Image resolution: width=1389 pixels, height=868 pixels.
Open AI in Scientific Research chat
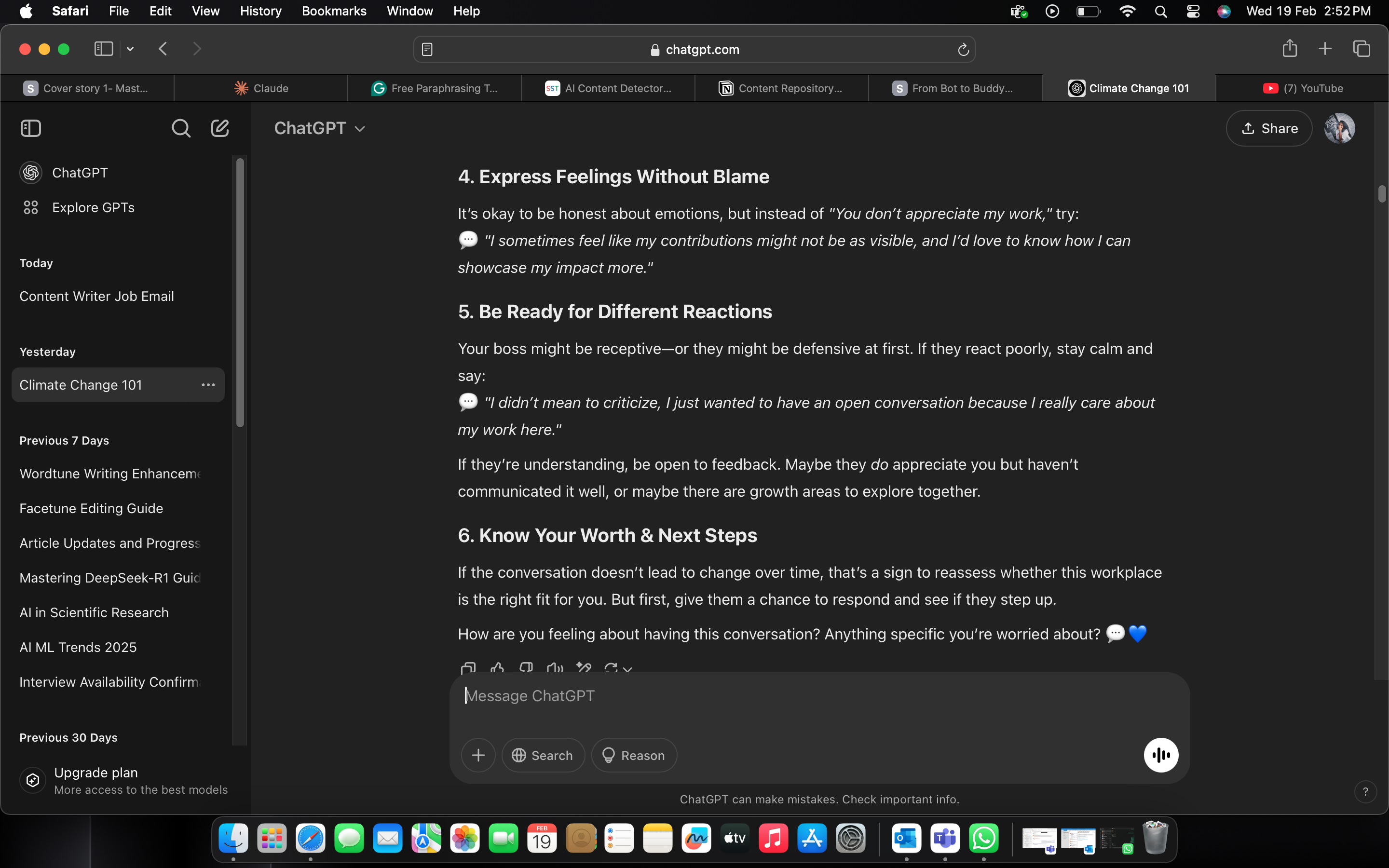[x=118, y=612]
